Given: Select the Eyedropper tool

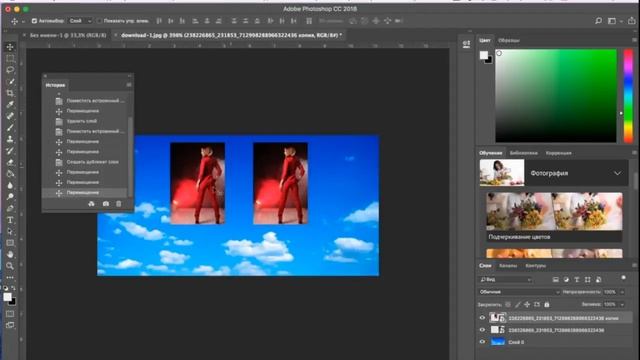Looking at the screenshot, I should coord(10,104).
